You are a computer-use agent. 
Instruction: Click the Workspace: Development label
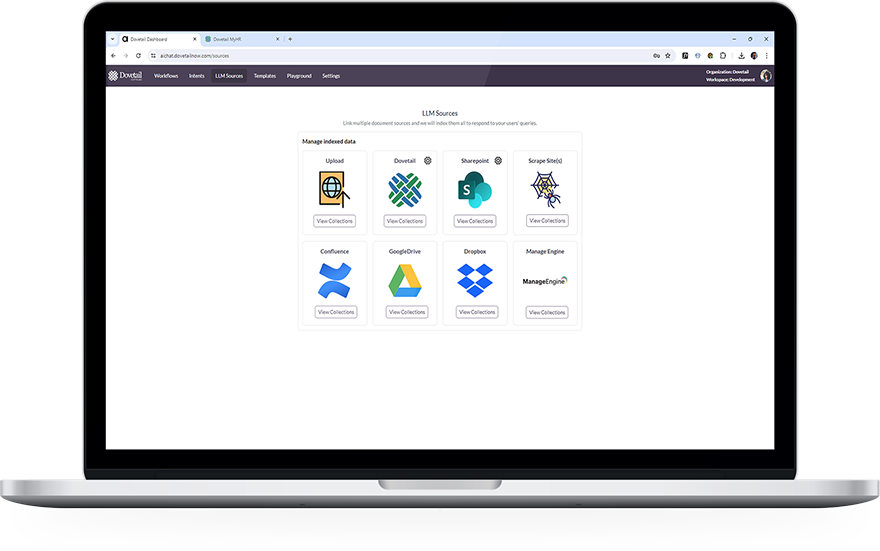pos(730,80)
